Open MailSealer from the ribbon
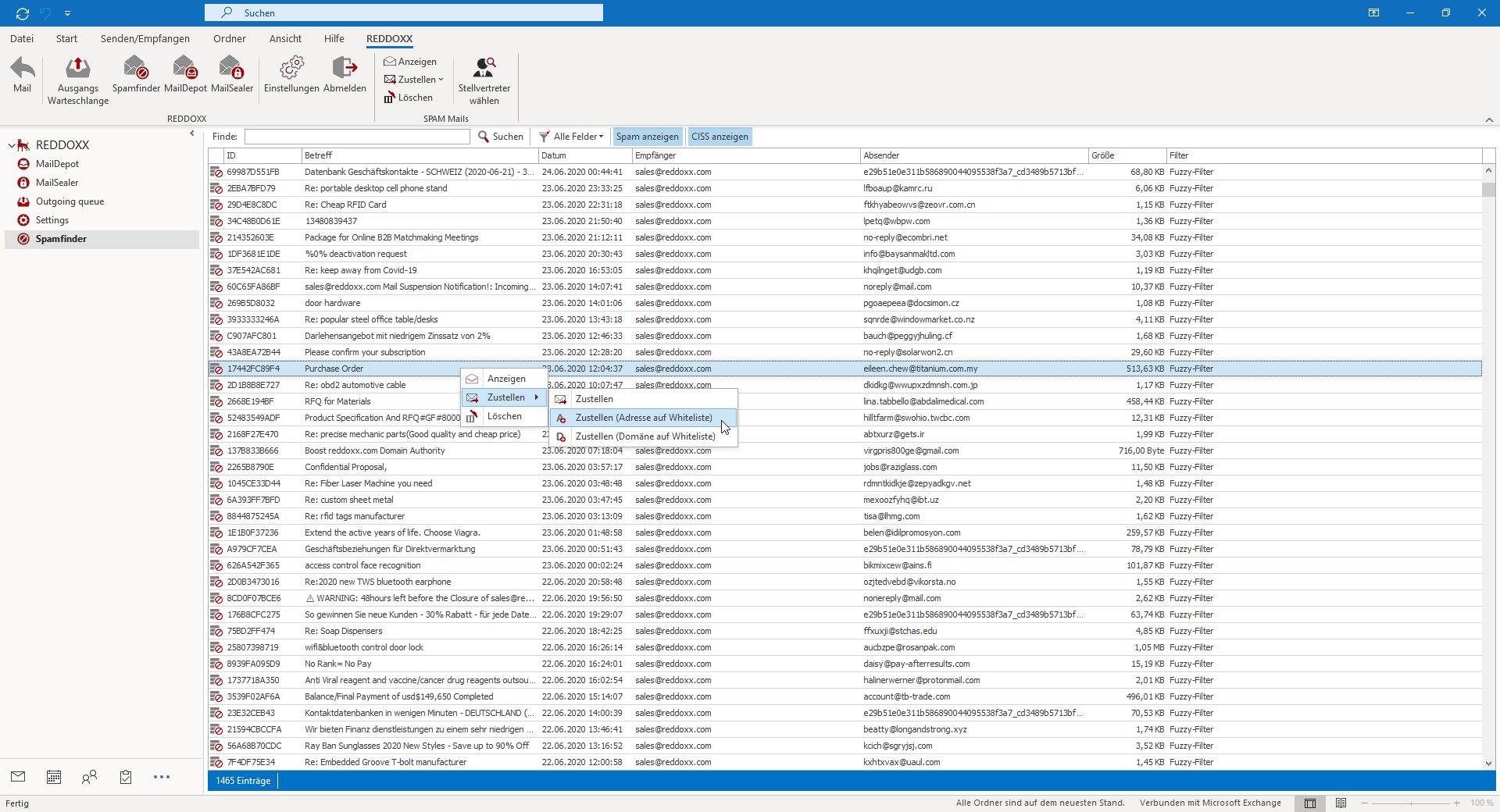1500x812 pixels. pyautogui.click(x=232, y=75)
